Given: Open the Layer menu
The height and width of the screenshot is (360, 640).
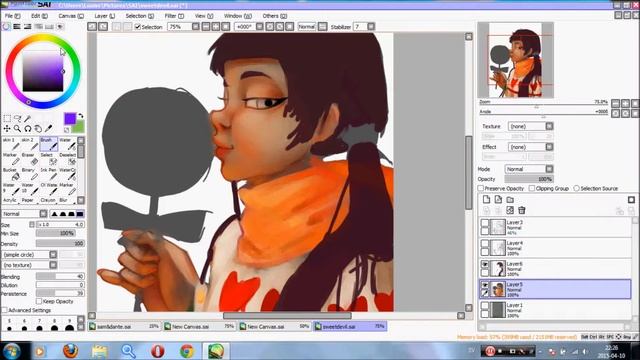Looking at the screenshot, I should pos(104,16).
